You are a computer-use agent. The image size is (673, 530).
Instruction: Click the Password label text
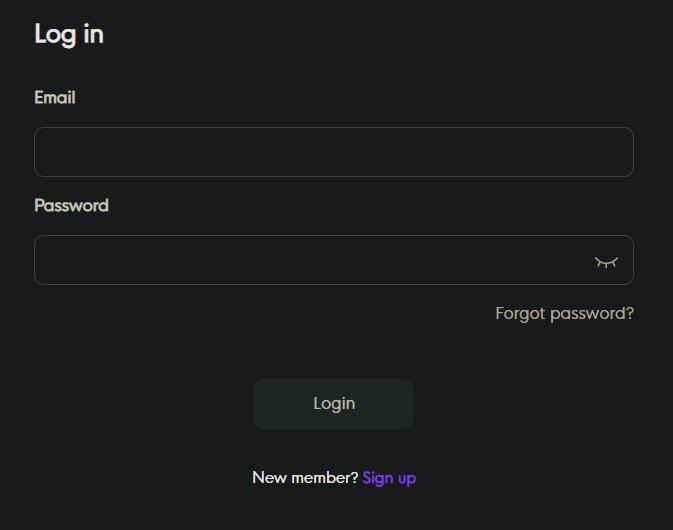coord(71,205)
